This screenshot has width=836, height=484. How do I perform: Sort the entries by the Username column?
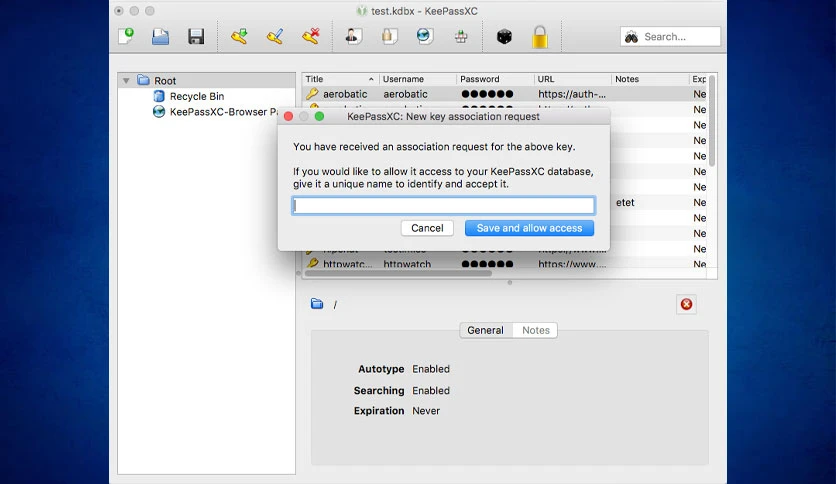coord(417,79)
